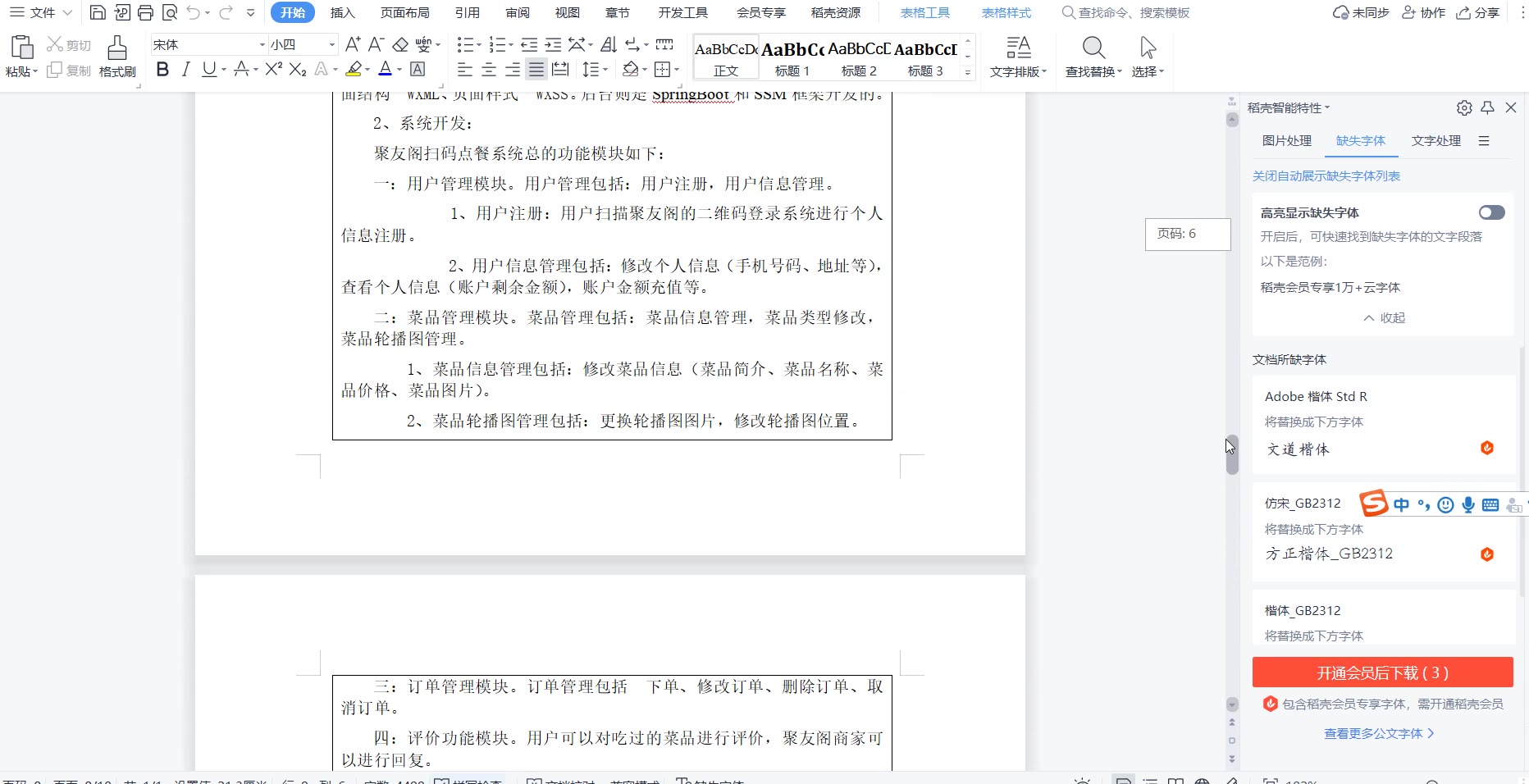Click the character border A icon
1529x784 pixels.
coord(418,70)
